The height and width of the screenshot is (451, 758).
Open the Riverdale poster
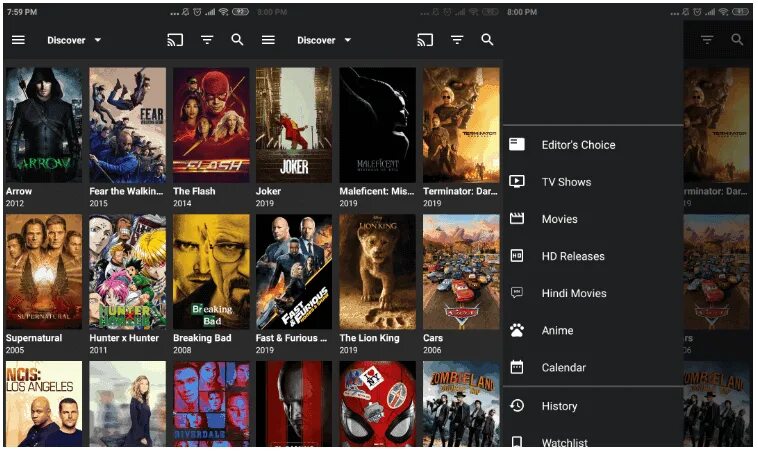[x=211, y=404]
